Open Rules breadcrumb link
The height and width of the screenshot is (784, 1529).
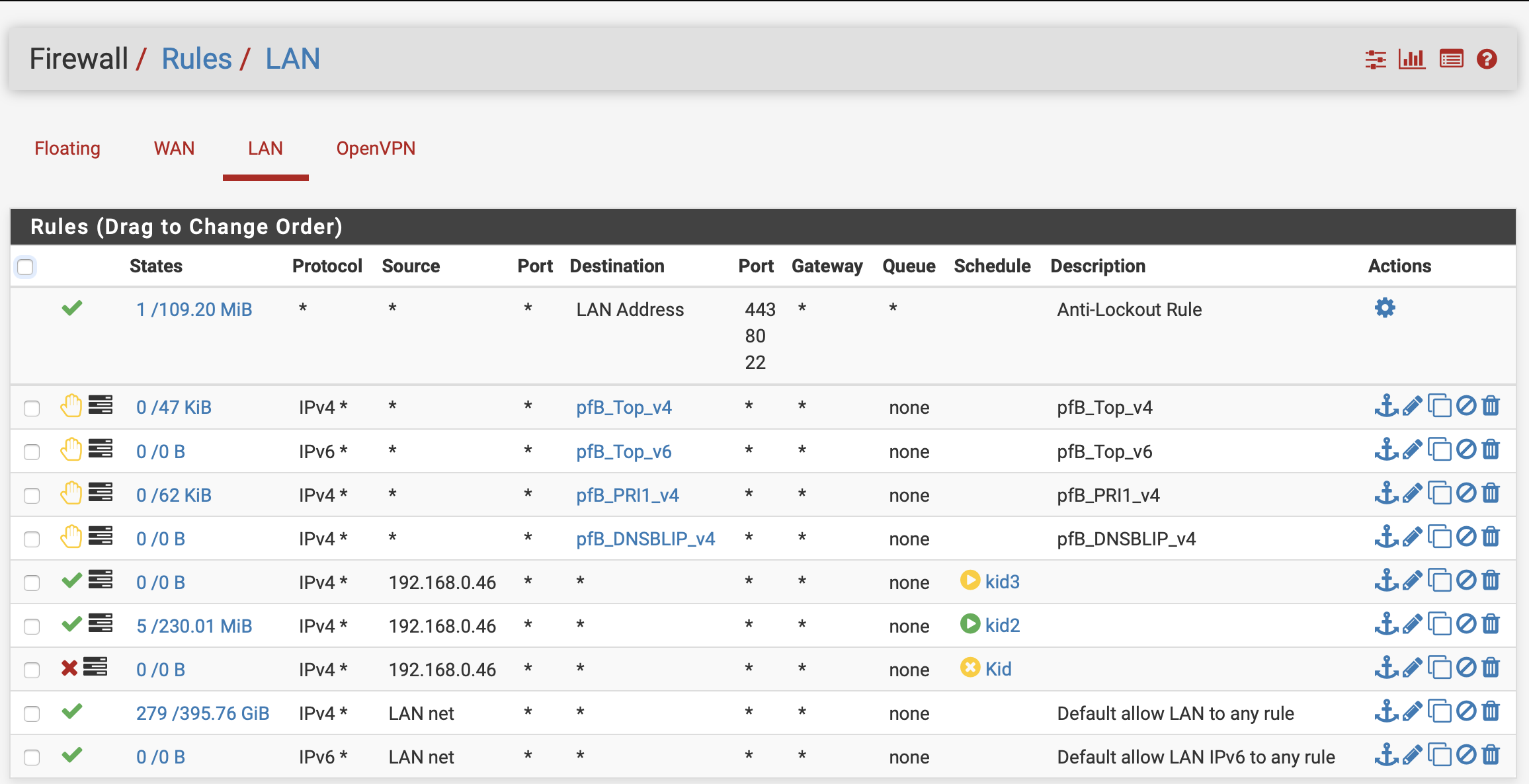pos(196,59)
